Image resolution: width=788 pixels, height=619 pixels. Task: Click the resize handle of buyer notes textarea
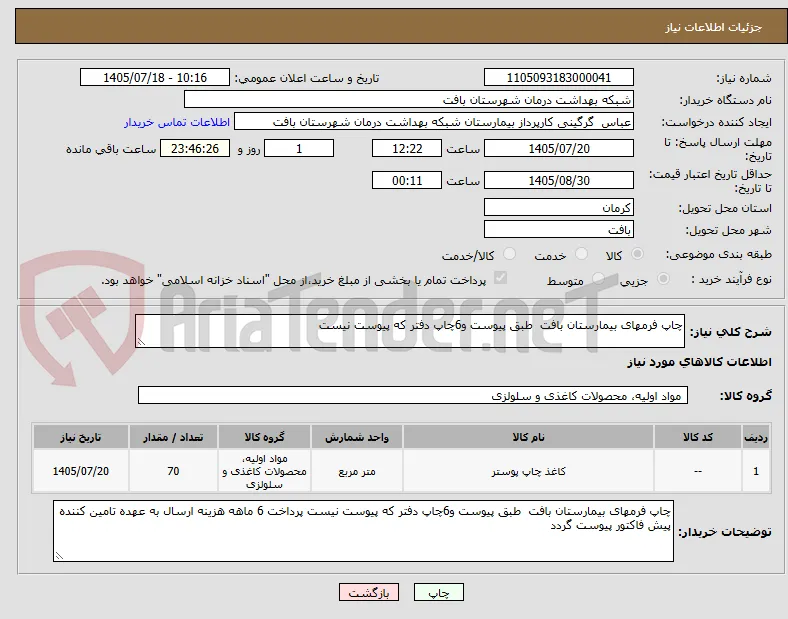coord(59,556)
